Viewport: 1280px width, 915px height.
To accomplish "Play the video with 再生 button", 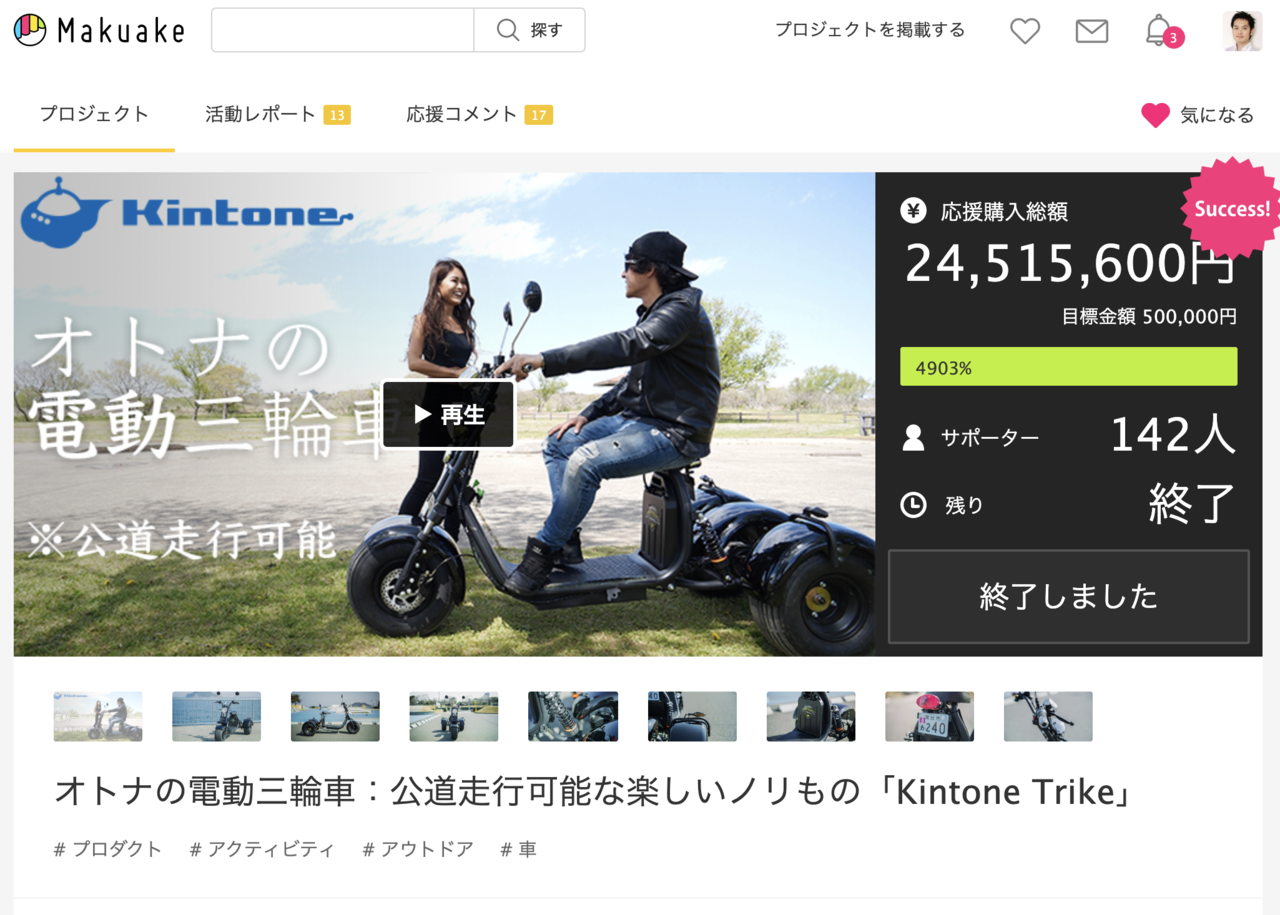I will [x=448, y=414].
